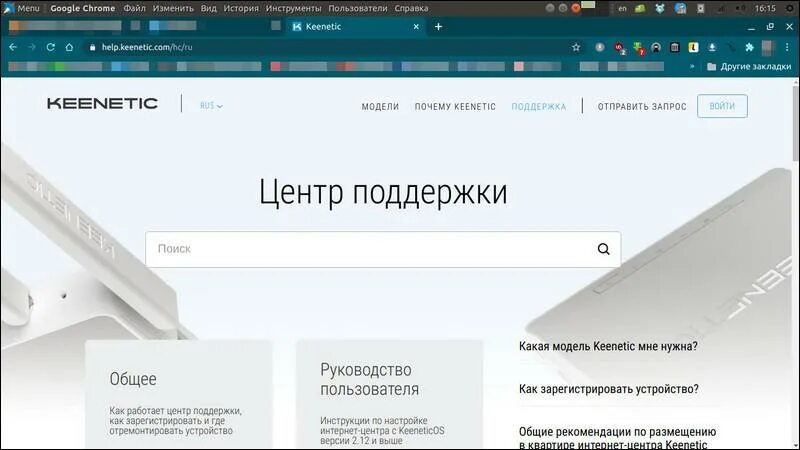The image size is (800, 450).
Task: Open the green download-arrow extension with red badge
Action: click(638, 47)
